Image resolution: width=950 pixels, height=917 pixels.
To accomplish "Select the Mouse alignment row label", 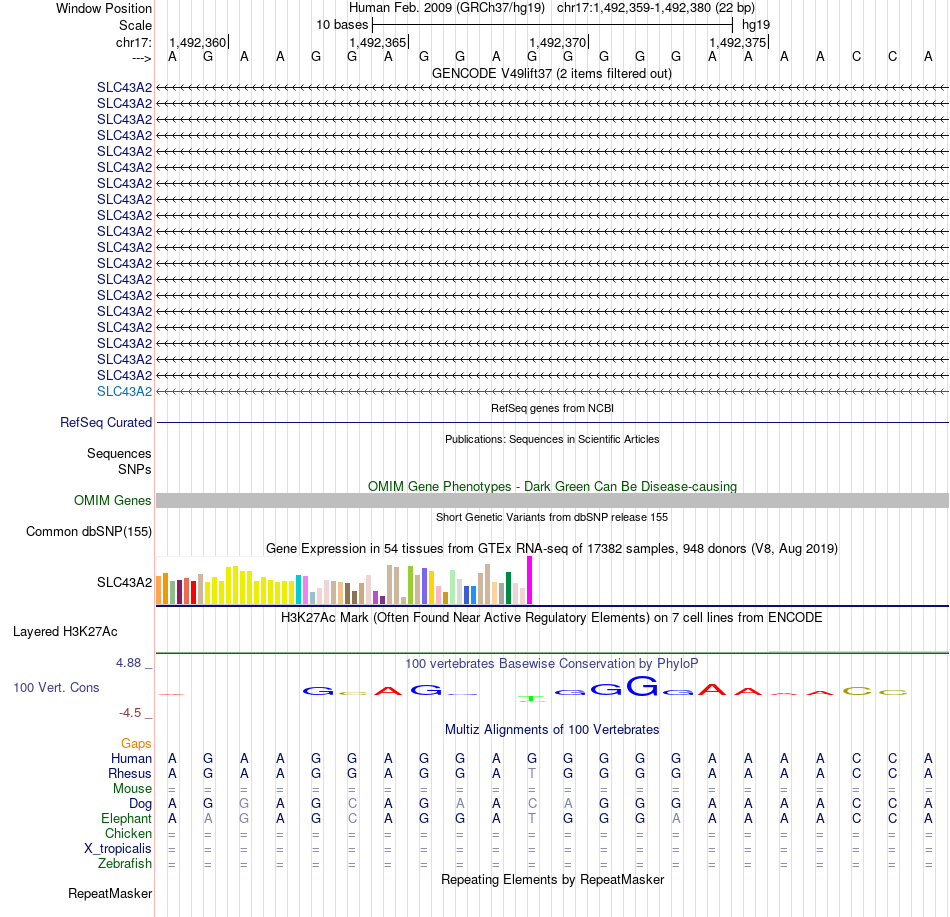I will 132,789.
